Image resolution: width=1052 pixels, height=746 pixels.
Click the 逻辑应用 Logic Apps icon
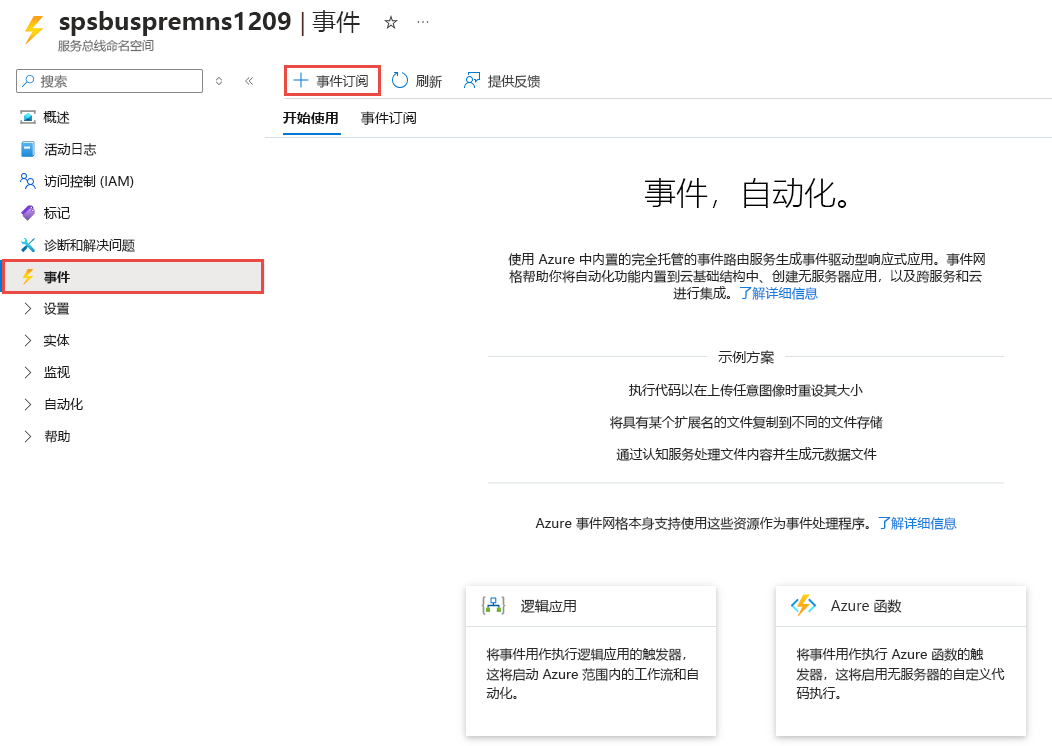[x=493, y=605]
